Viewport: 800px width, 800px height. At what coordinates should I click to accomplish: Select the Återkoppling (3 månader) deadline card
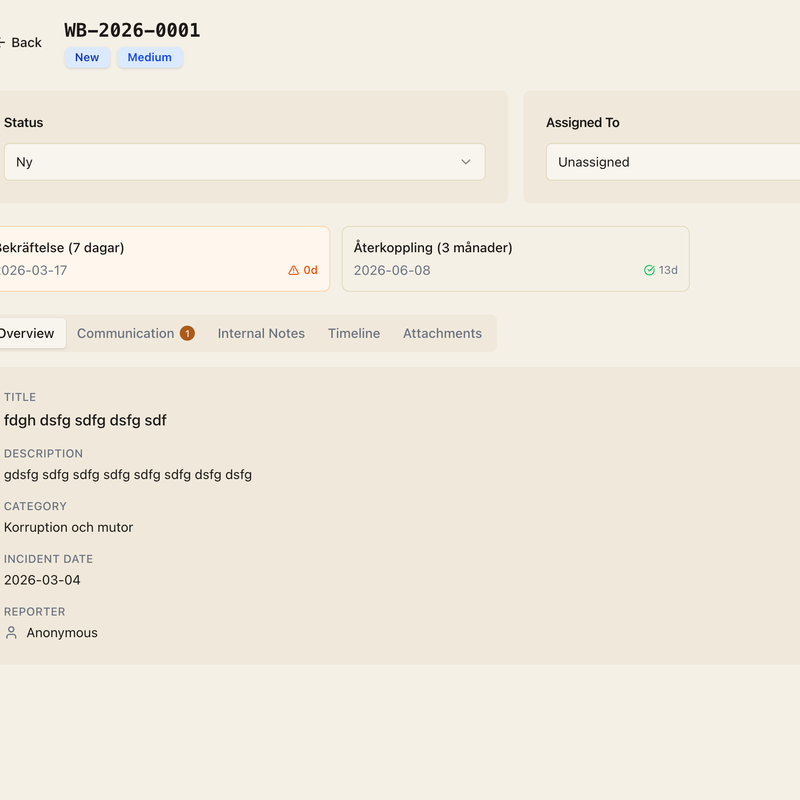(515, 259)
